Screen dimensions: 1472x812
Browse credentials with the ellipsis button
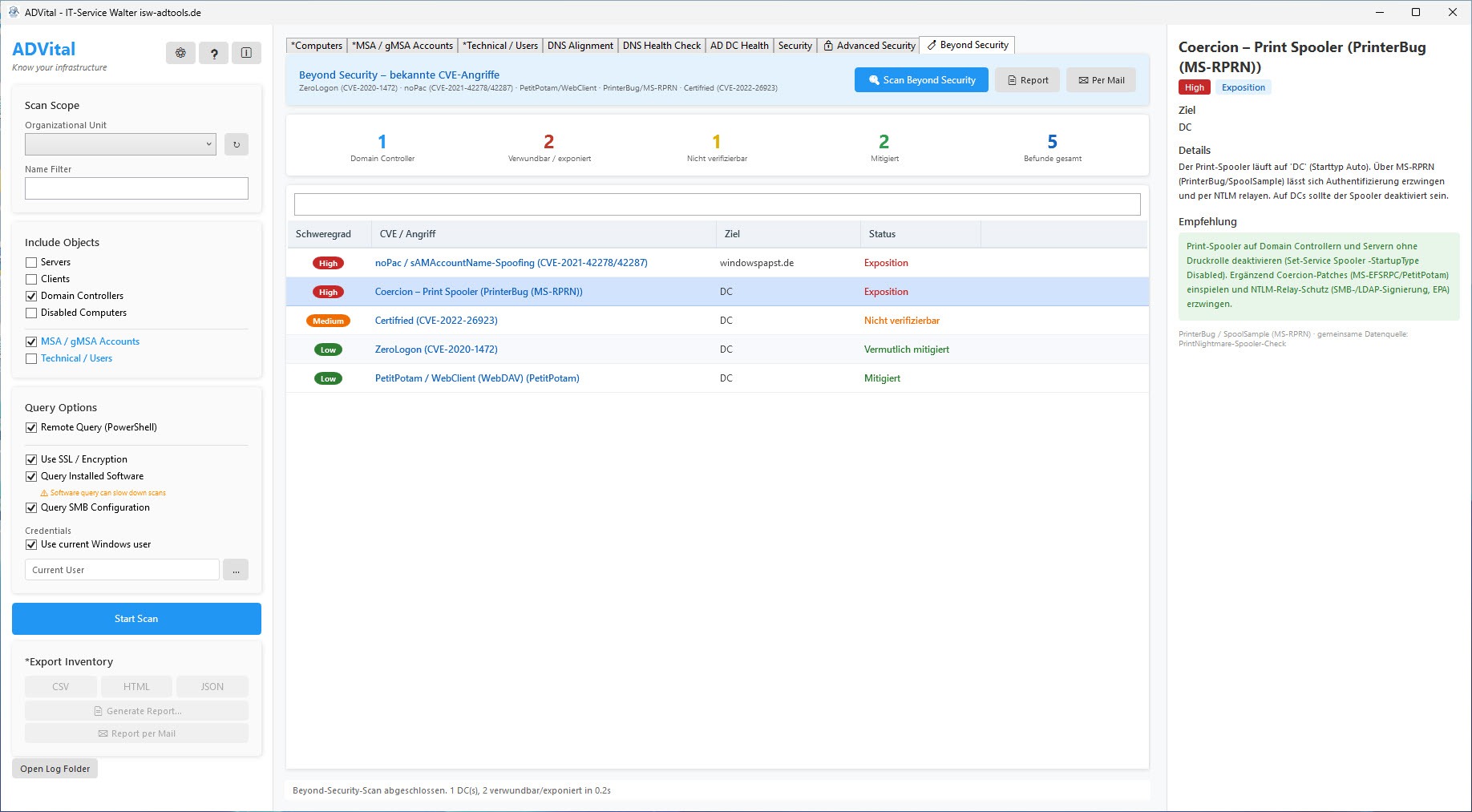(x=236, y=570)
